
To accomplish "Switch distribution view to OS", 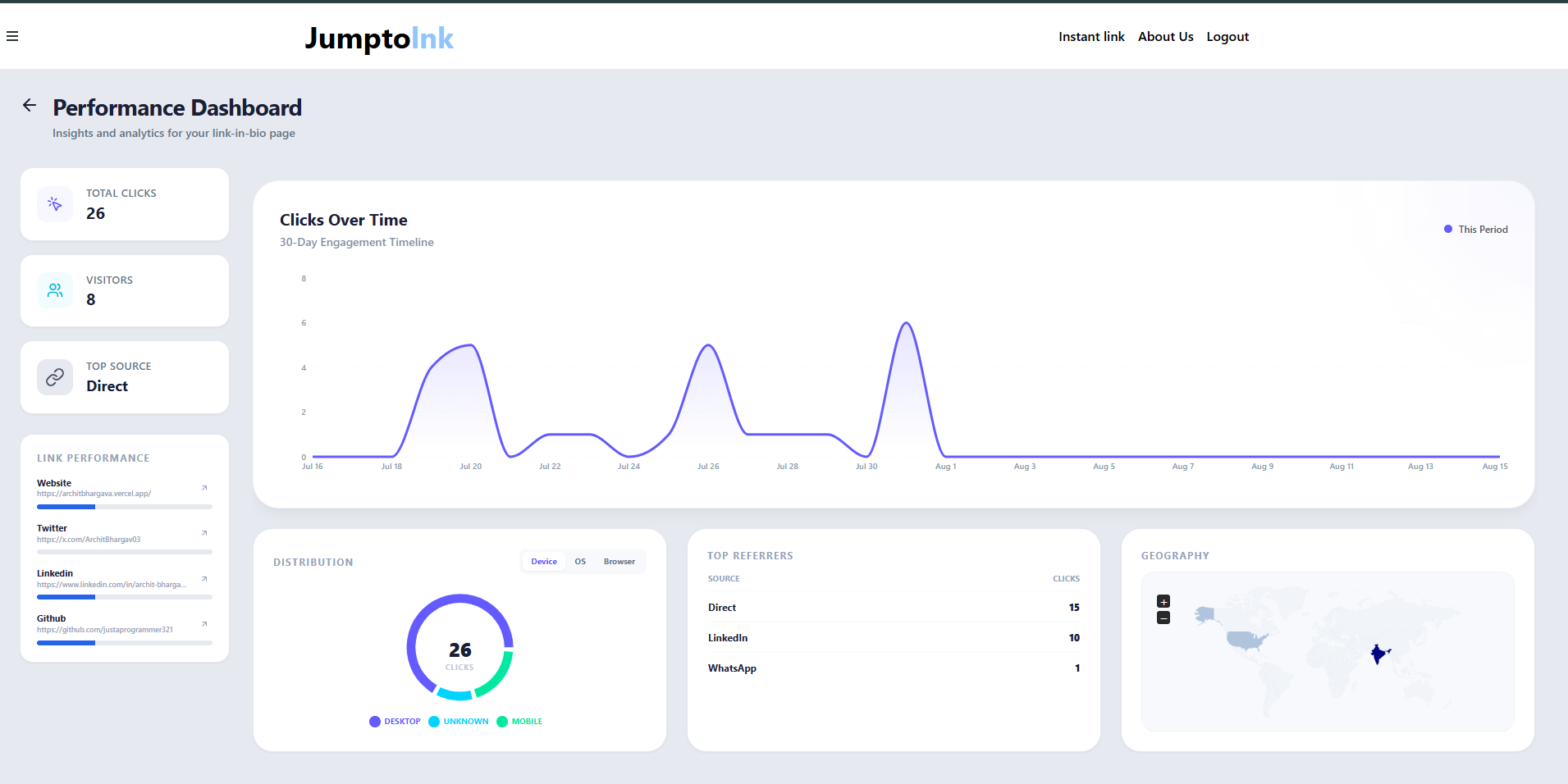I will 580,562.
